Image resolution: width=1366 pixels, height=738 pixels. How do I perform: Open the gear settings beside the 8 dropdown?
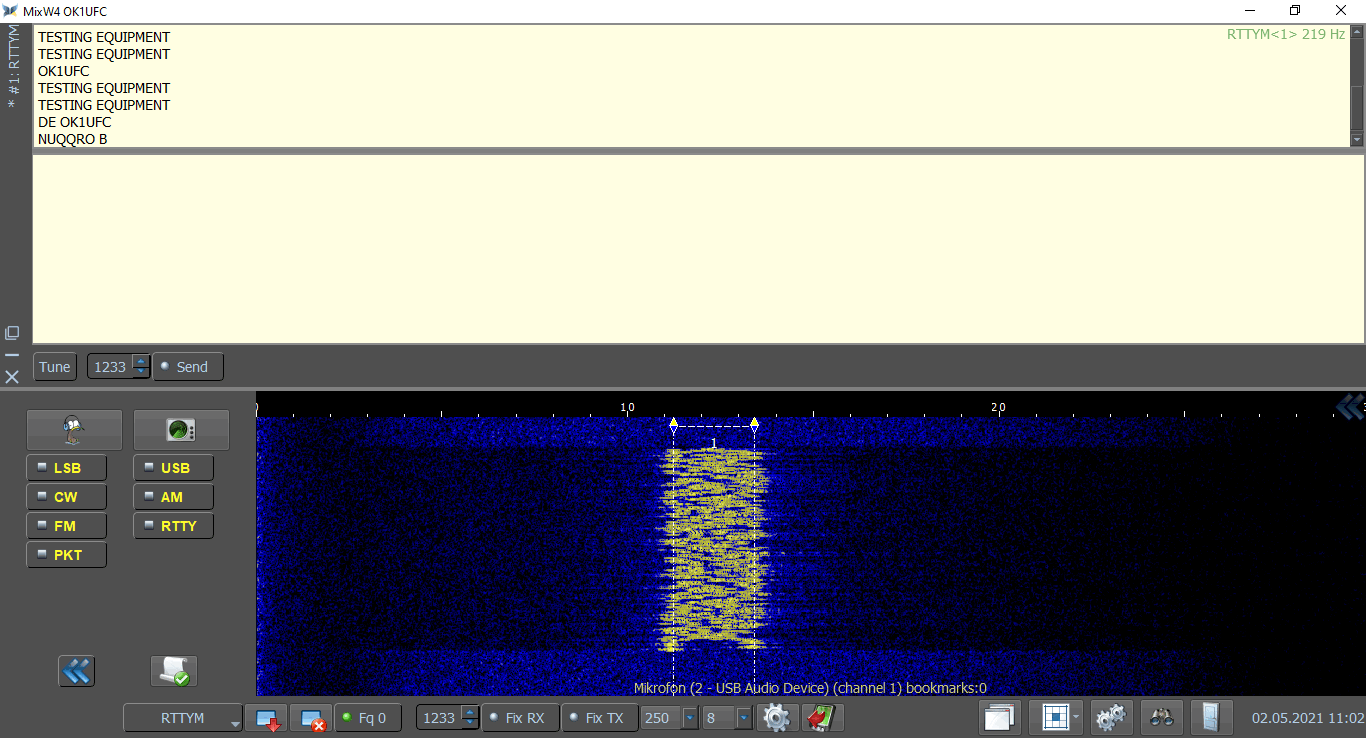coord(777,718)
